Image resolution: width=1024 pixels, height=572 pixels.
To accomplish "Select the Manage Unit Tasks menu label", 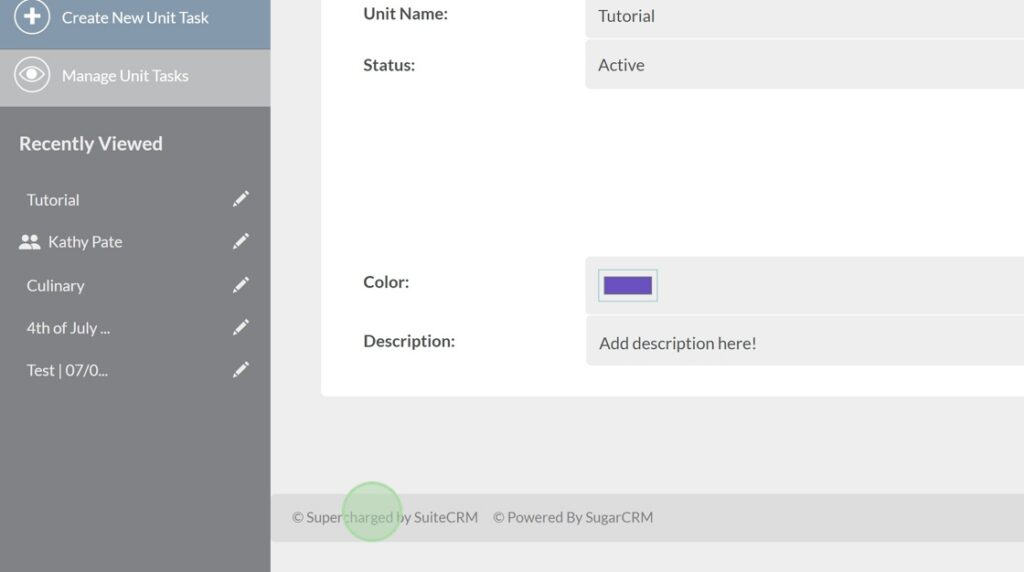I will [125, 76].
